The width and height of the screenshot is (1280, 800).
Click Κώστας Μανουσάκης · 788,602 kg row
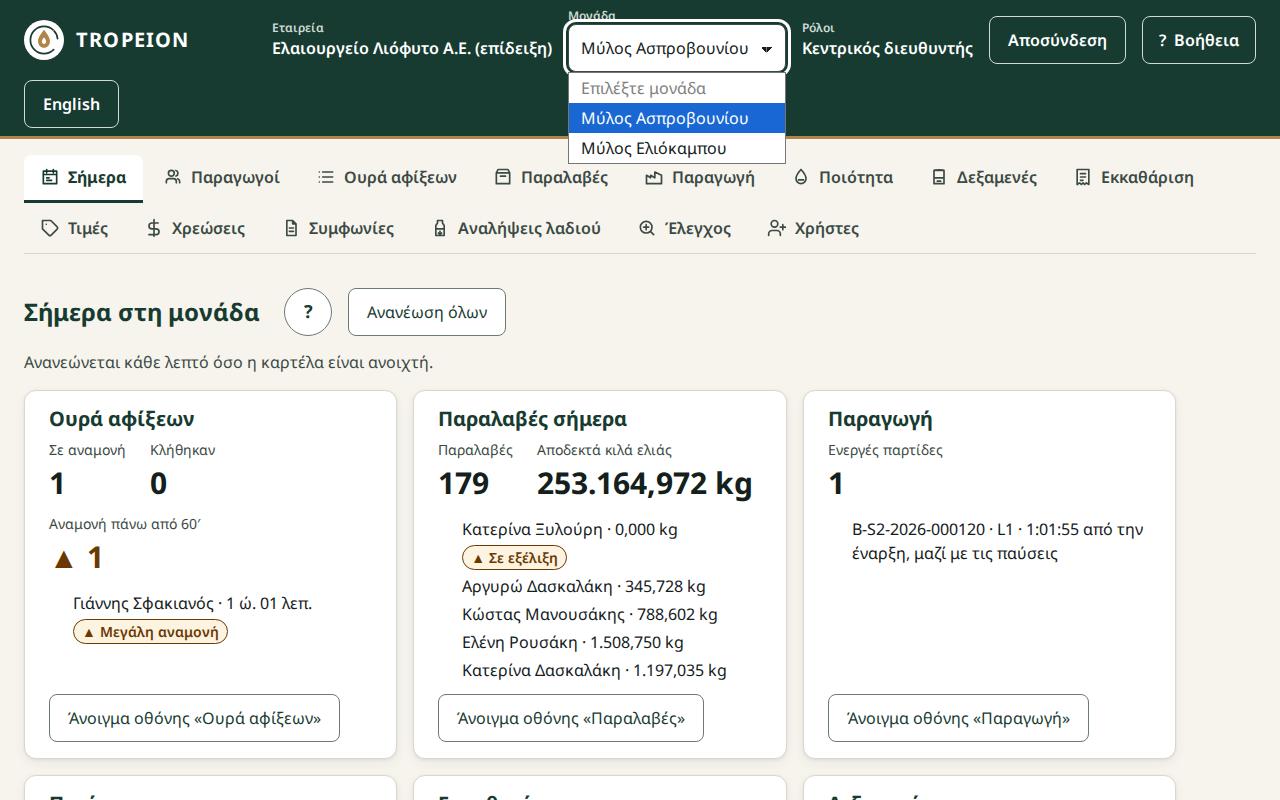(590, 614)
